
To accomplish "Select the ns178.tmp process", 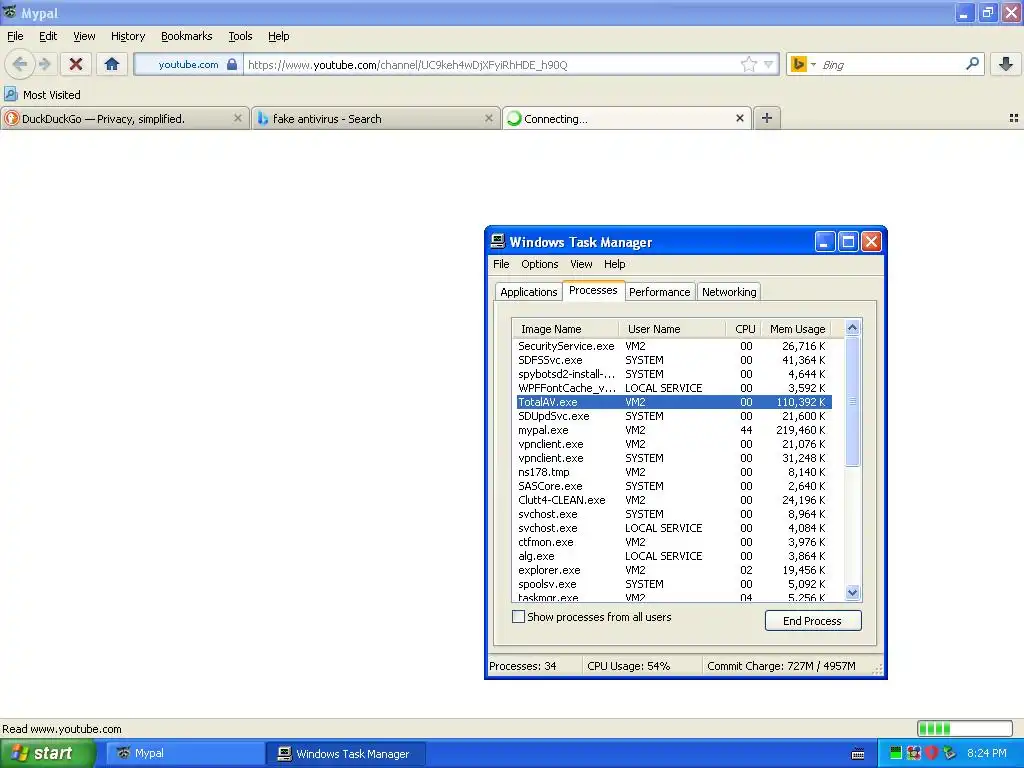I will [674, 472].
